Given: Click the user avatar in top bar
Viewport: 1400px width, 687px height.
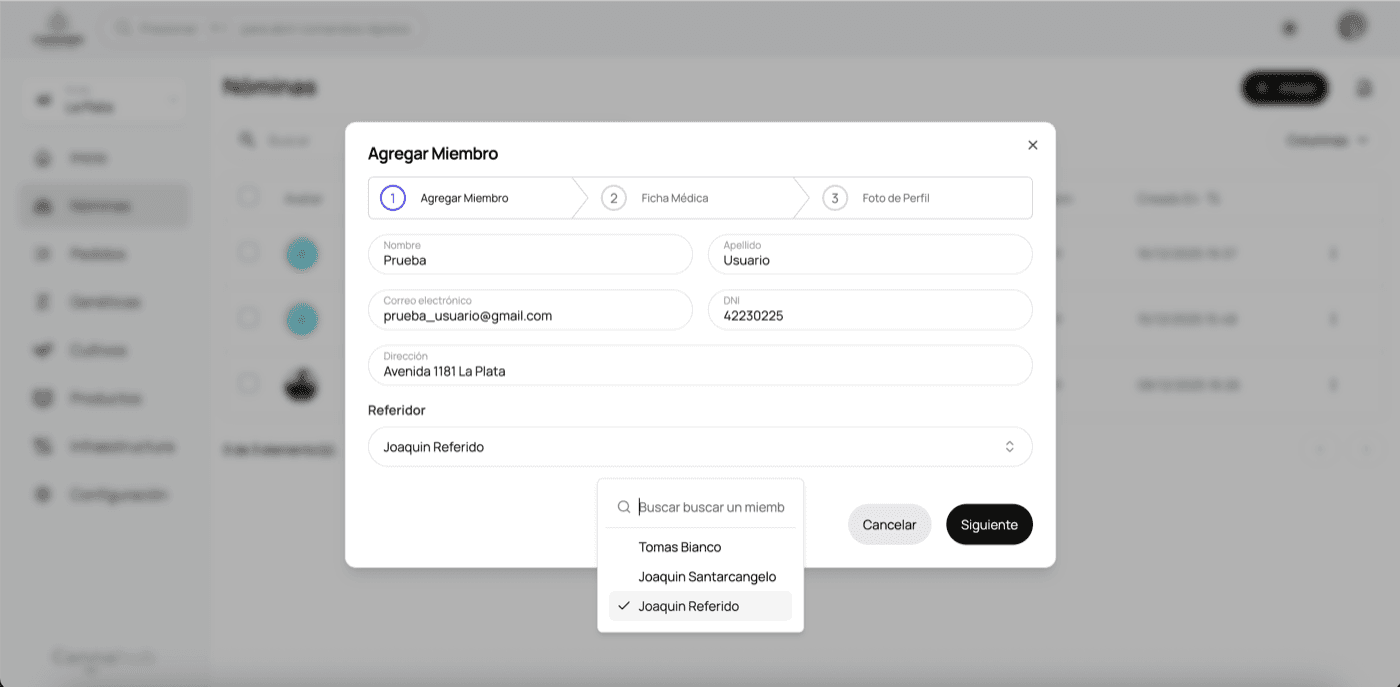Looking at the screenshot, I should [1352, 27].
